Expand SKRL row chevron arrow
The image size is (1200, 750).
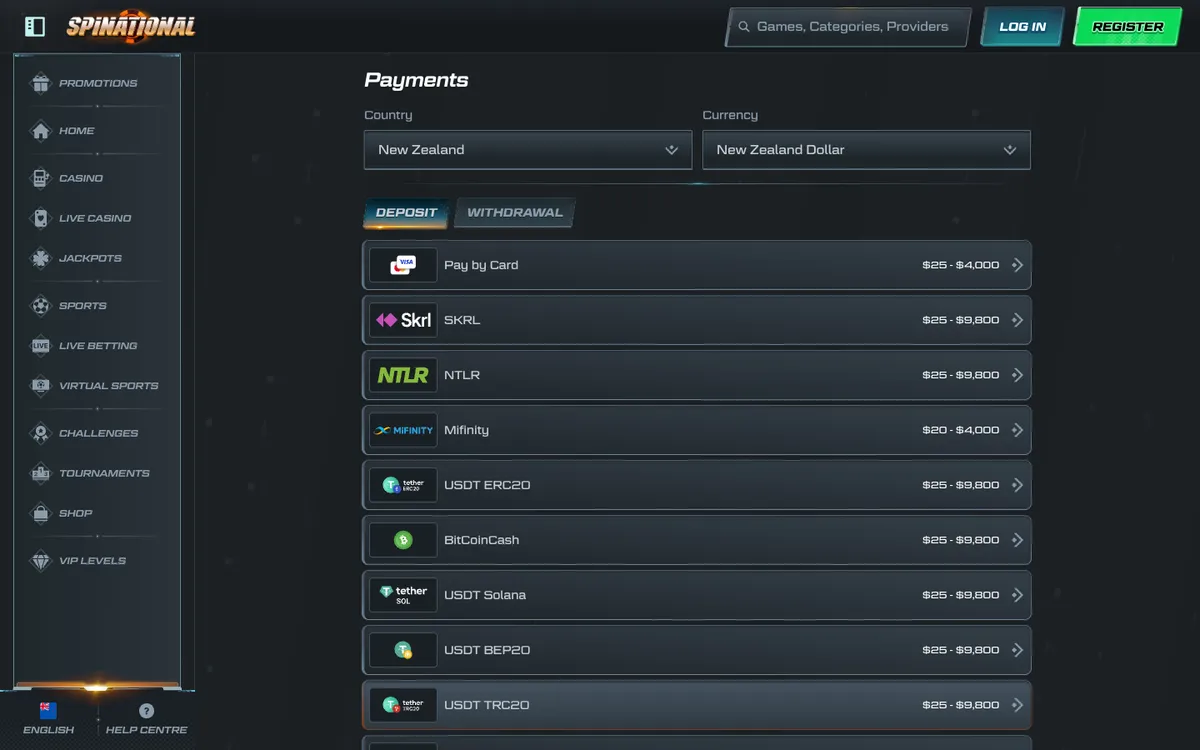coord(1017,320)
